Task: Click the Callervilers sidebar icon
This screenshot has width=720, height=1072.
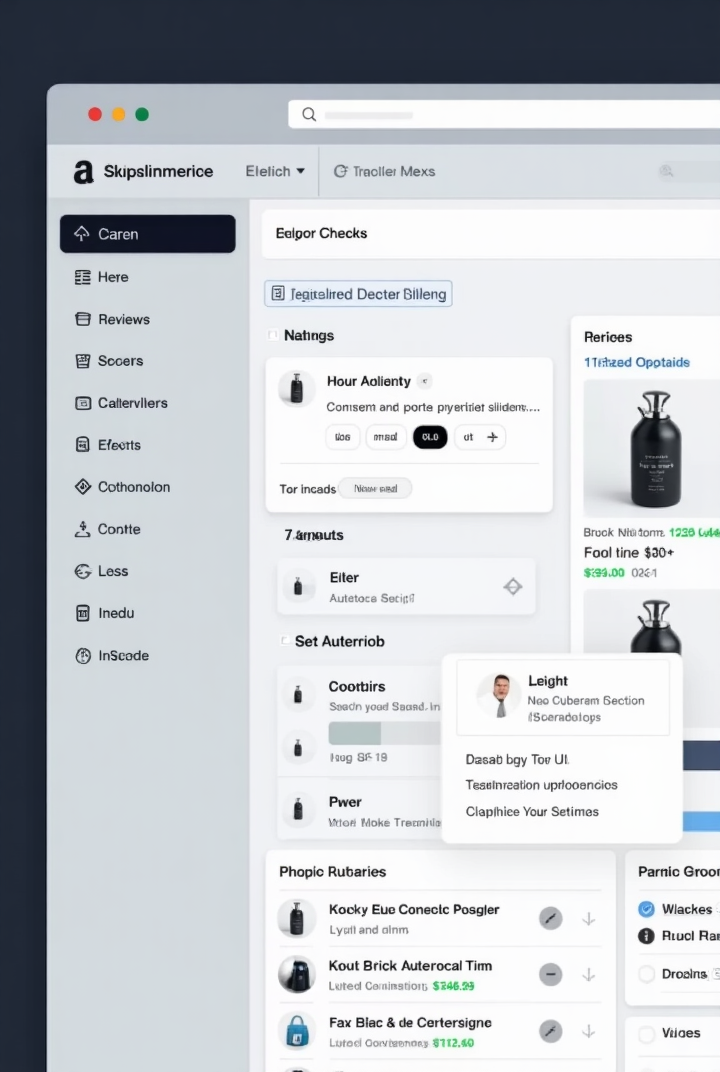Action: (x=83, y=403)
